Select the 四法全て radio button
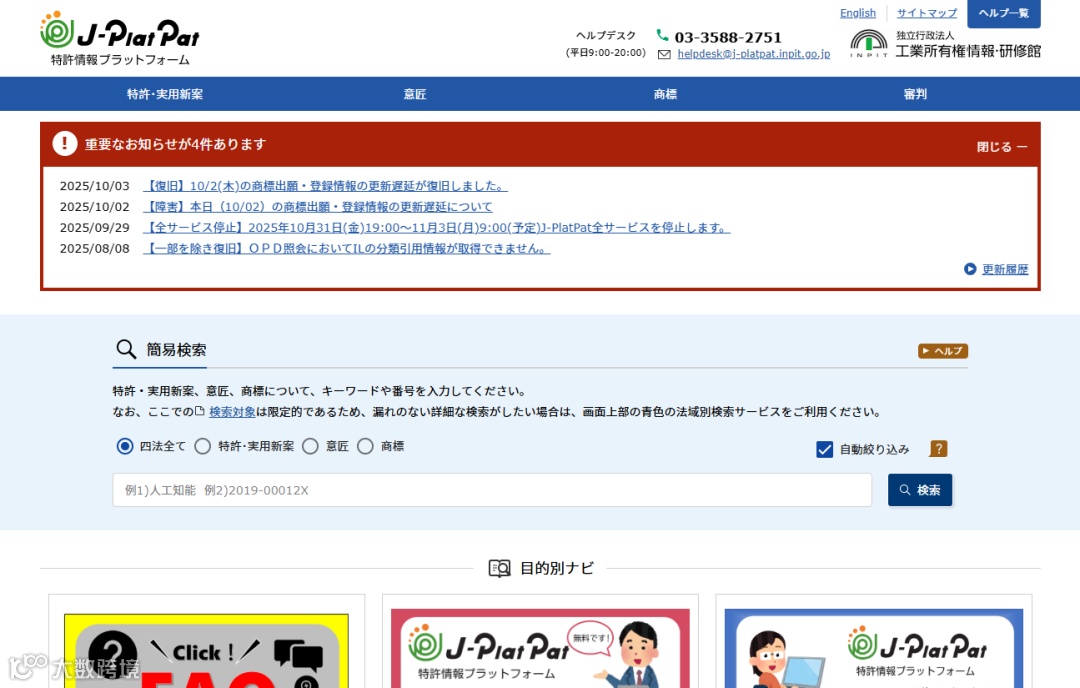The height and width of the screenshot is (688, 1080). (125, 446)
